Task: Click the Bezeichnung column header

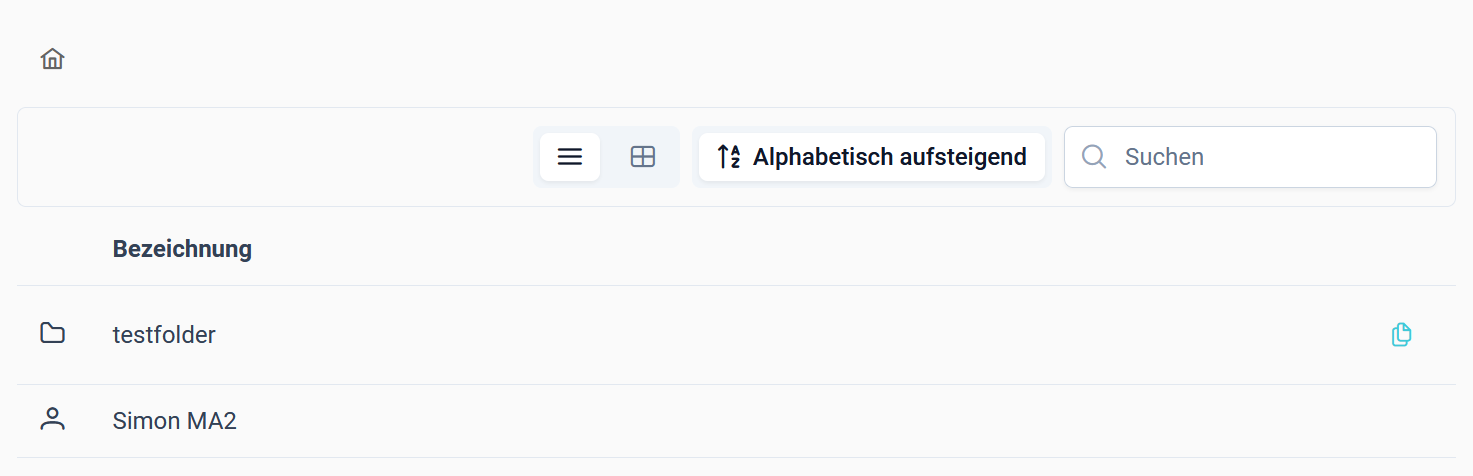Action: [x=182, y=249]
